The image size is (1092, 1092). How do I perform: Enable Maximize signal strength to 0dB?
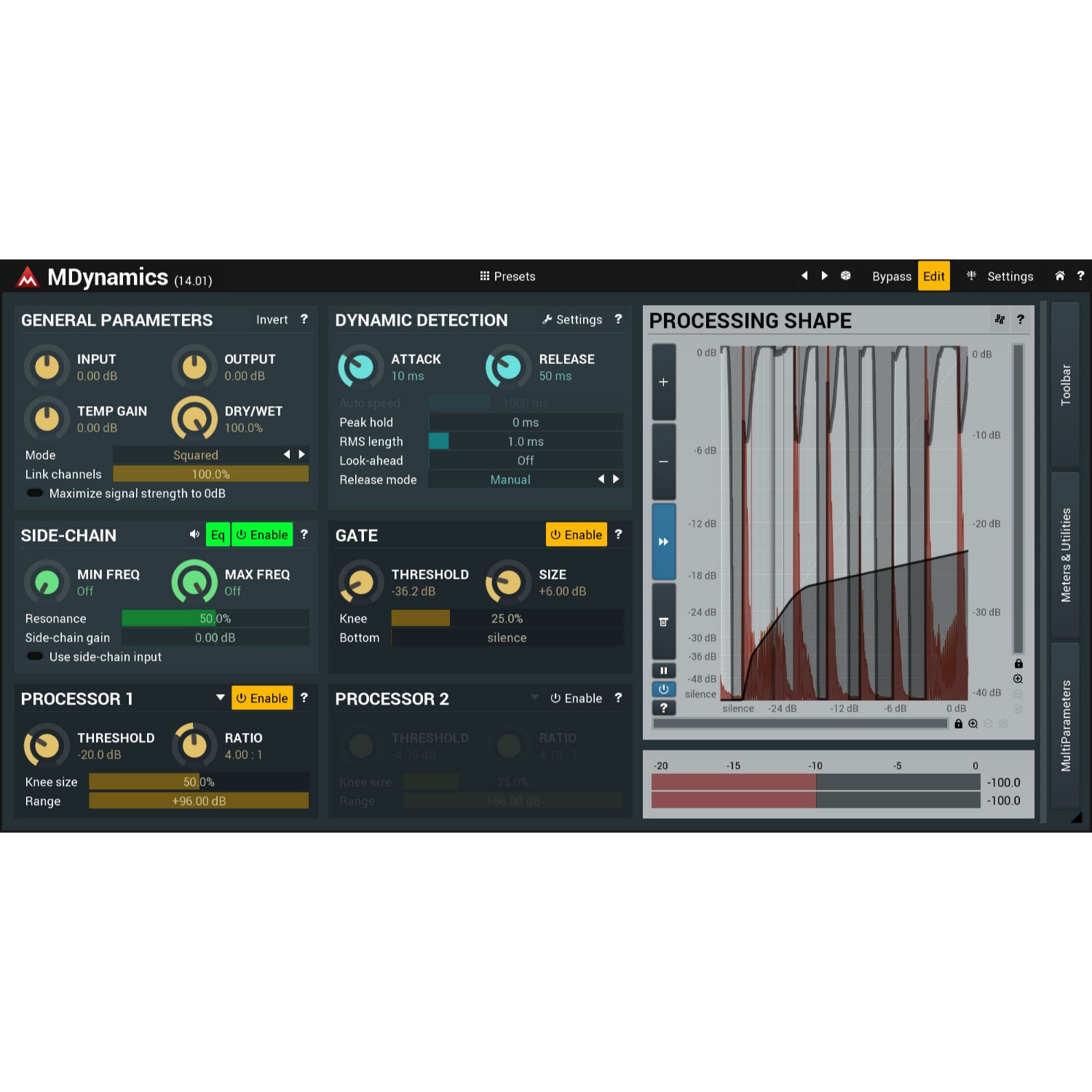tap(34, 493)
